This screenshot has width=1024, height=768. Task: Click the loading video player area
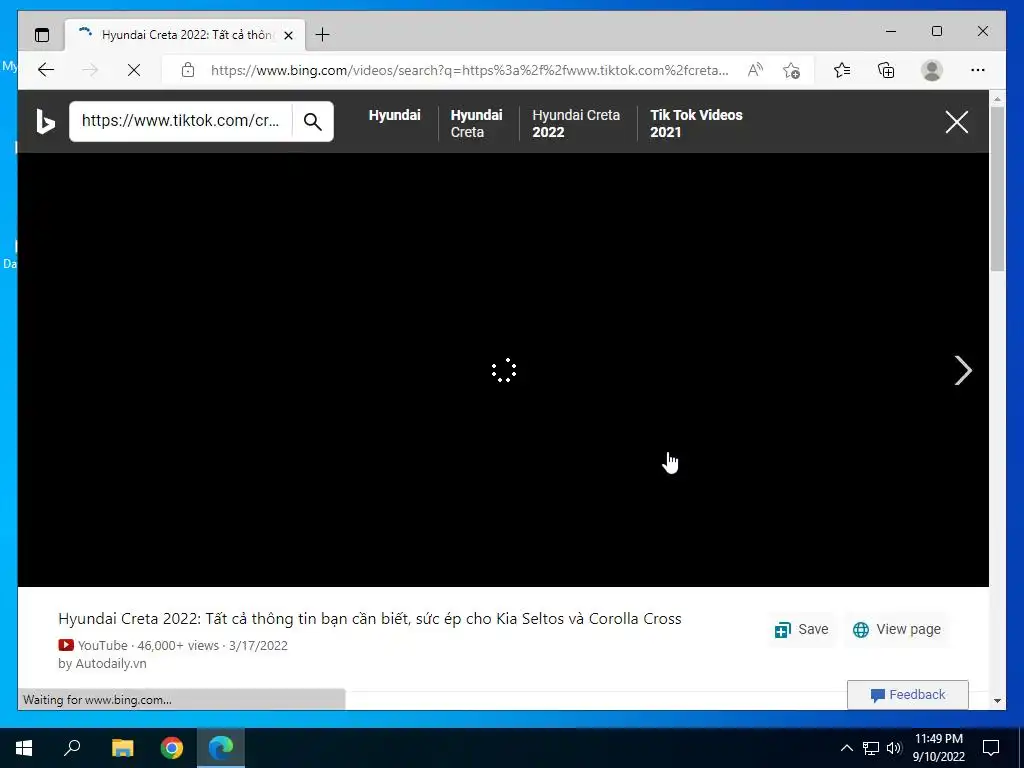[x=503, y=370]
